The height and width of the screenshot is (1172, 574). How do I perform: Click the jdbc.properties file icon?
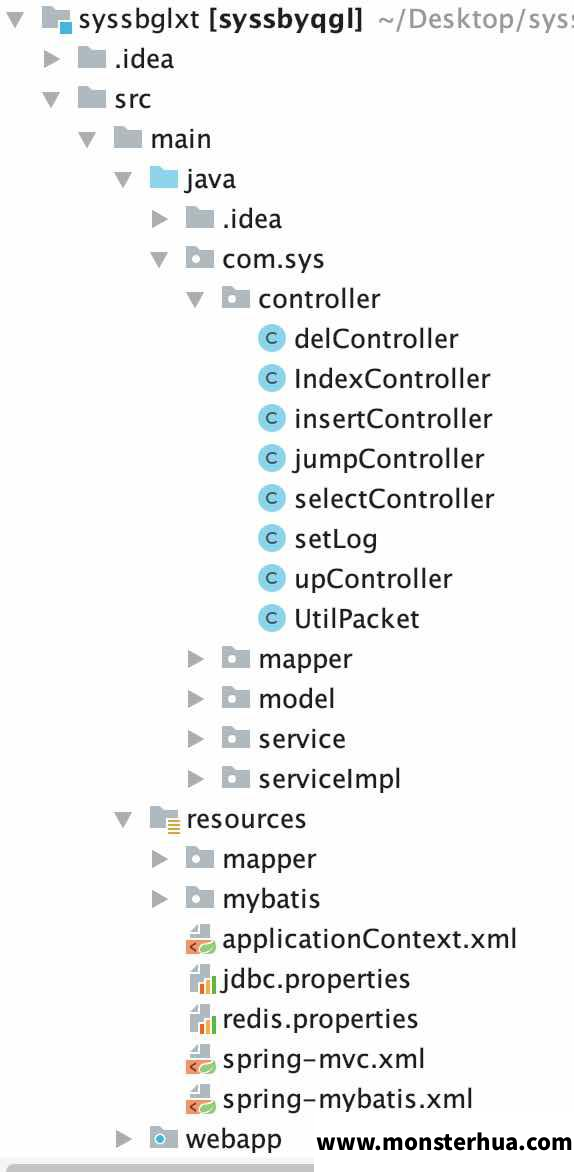[x=200, y=978]
